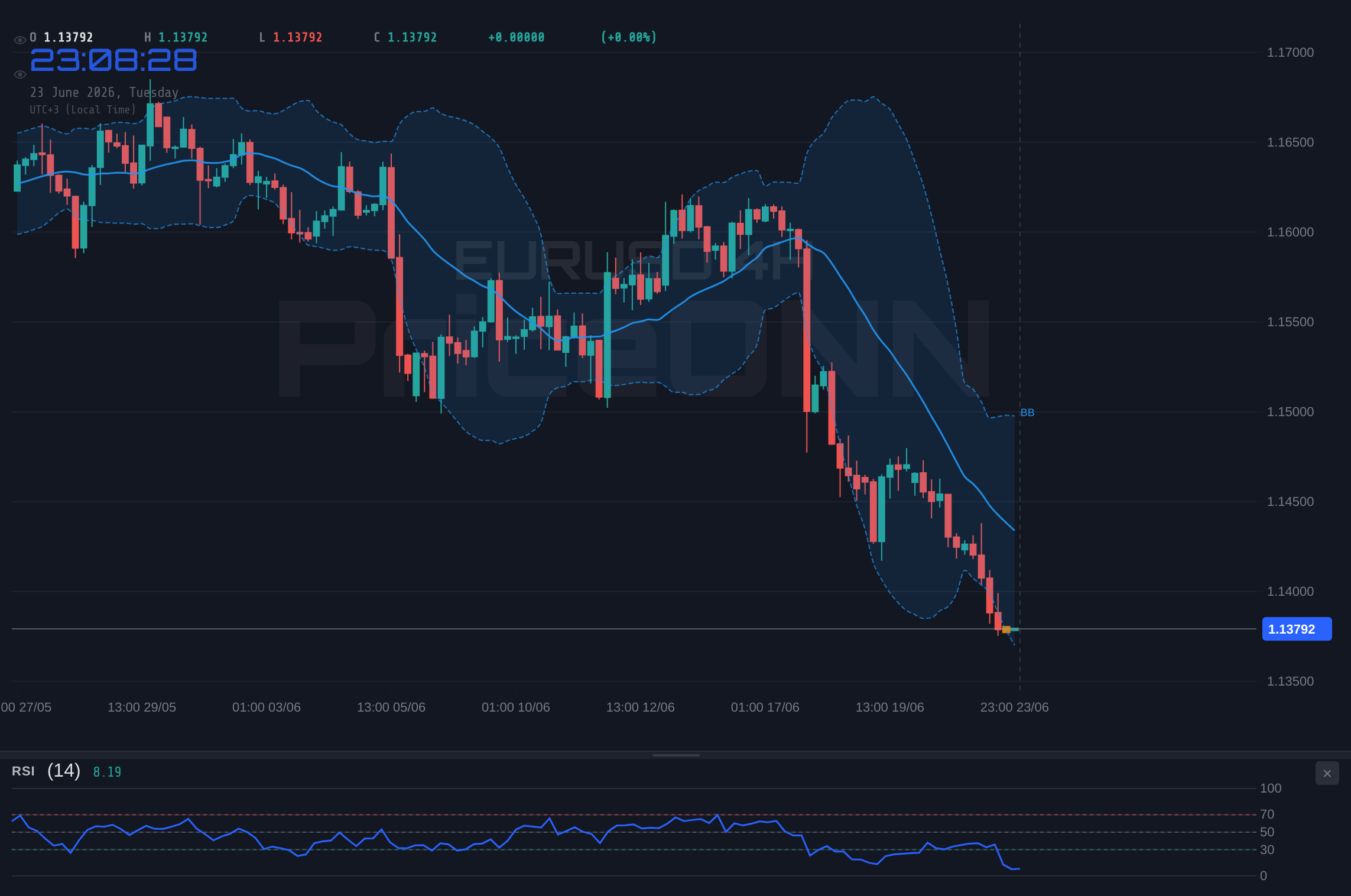Click the 13:00 12/06 time axis label

[641, 707]
